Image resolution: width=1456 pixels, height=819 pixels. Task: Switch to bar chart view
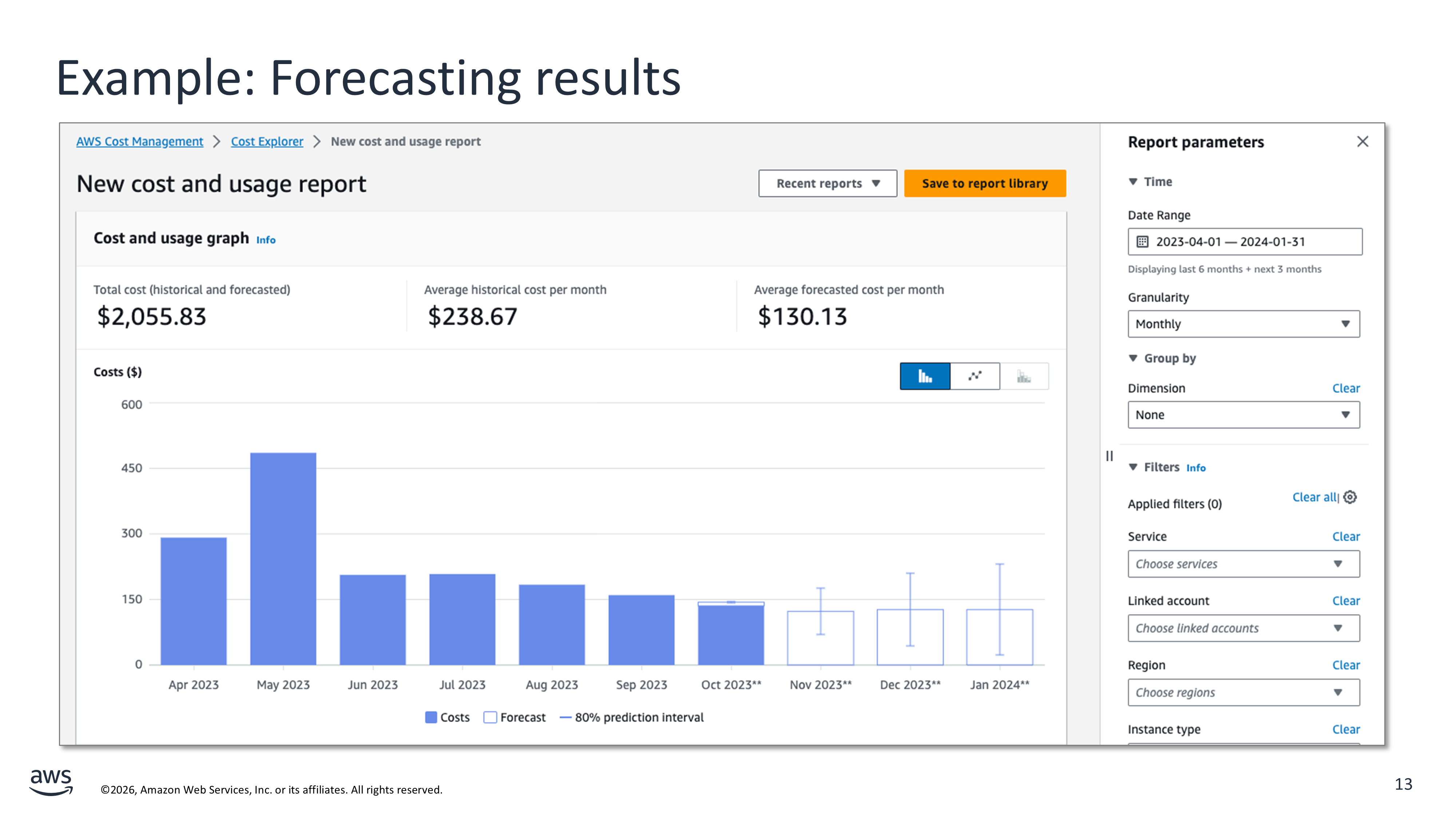tap(925, 376)
